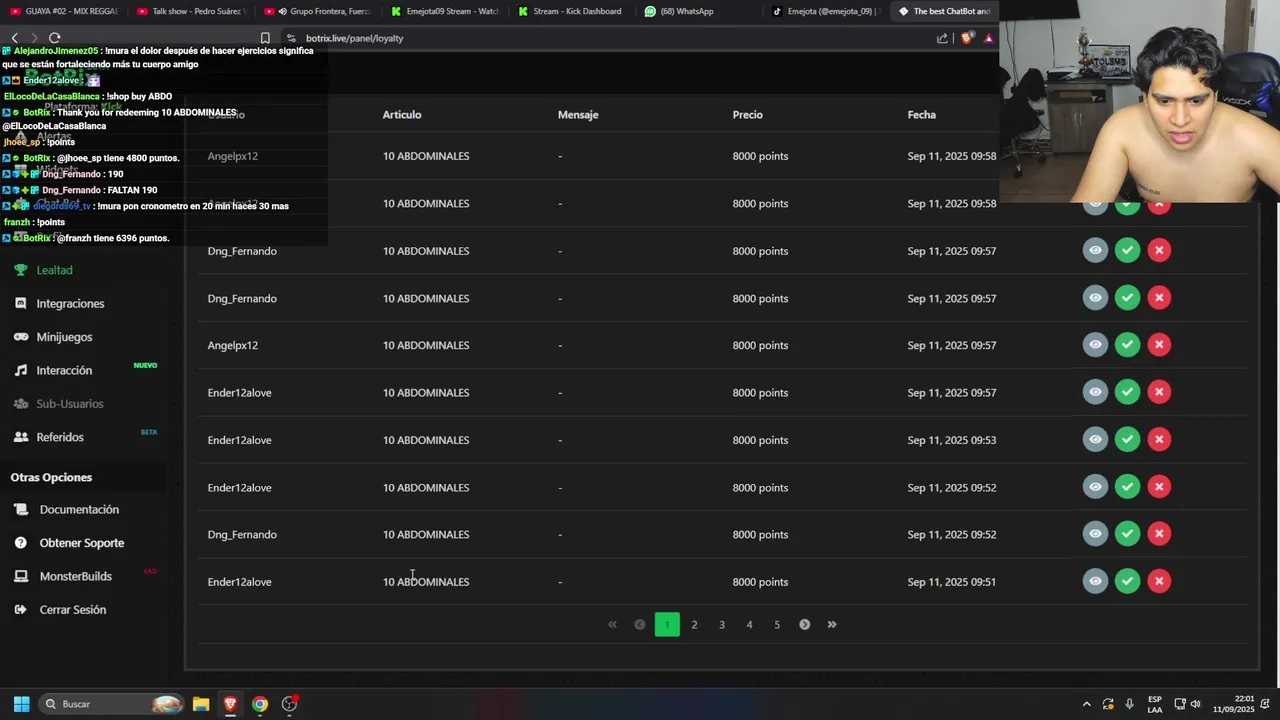
Task: Click Precio column header
Action: tap(748, 115)
